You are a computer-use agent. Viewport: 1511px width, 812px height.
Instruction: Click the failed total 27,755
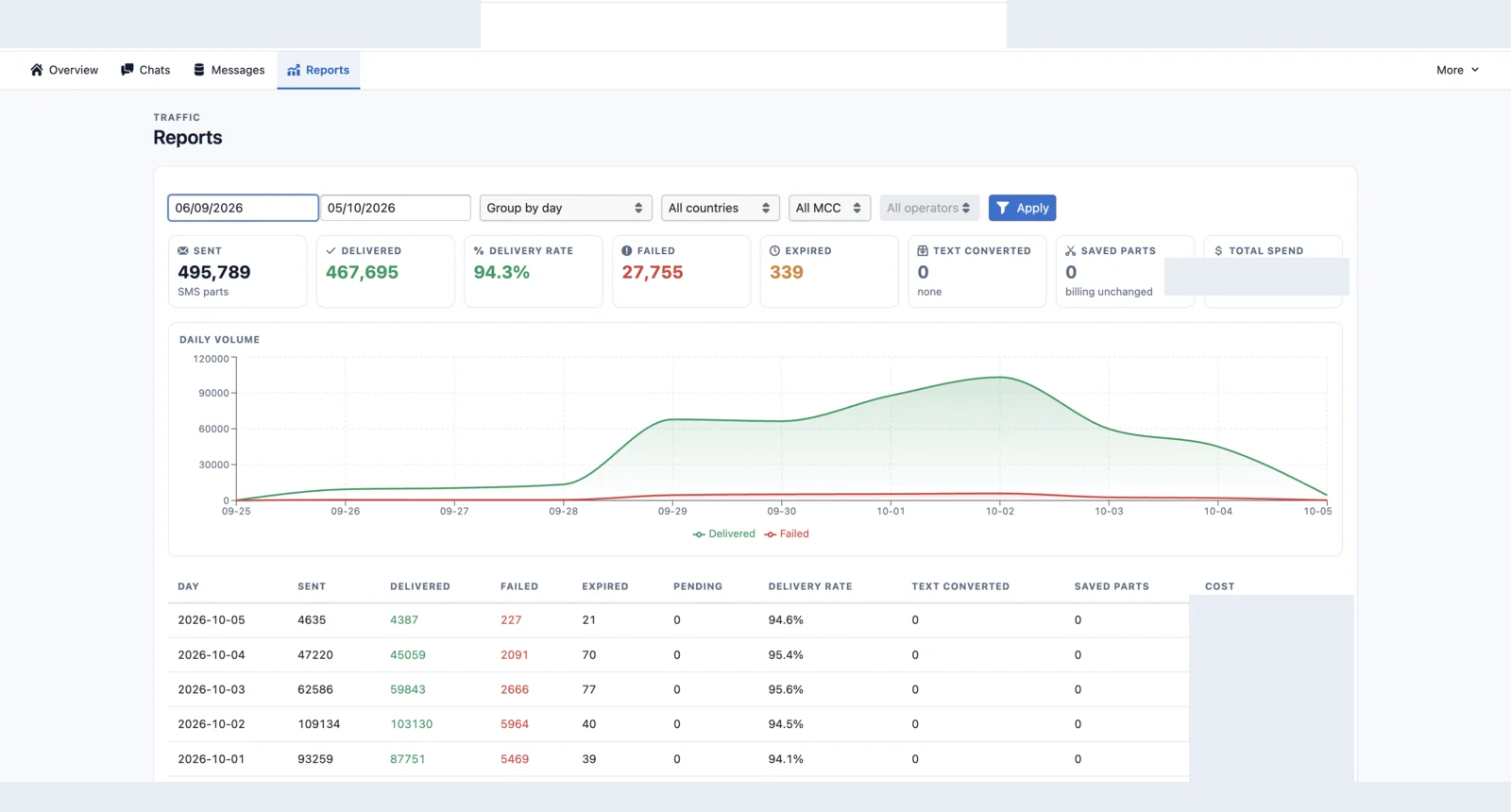tap(653, 272)
